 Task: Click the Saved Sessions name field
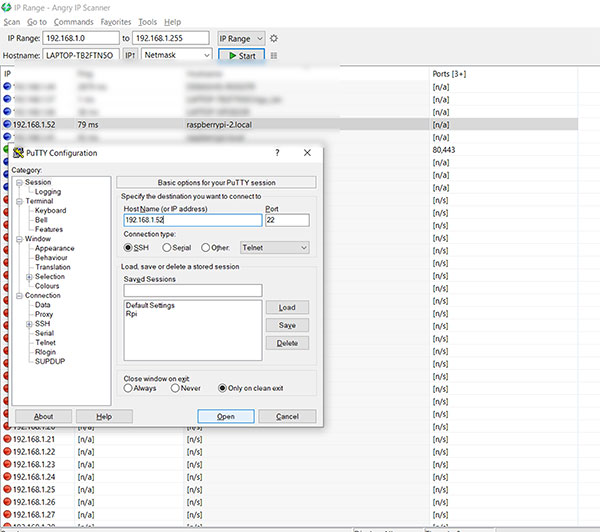[193, 290]
